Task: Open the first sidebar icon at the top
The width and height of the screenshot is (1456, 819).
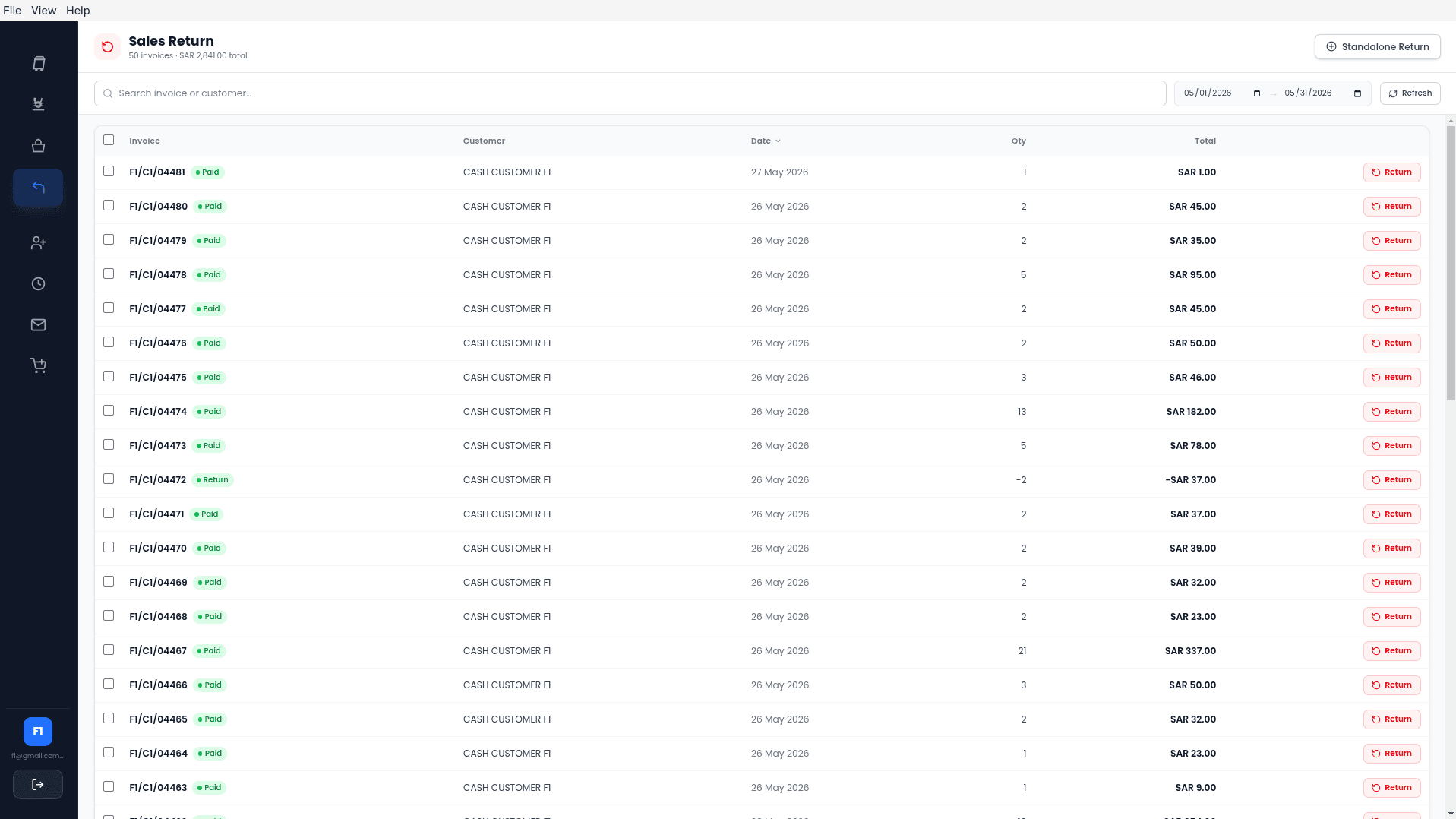Action: coord(38,64)
